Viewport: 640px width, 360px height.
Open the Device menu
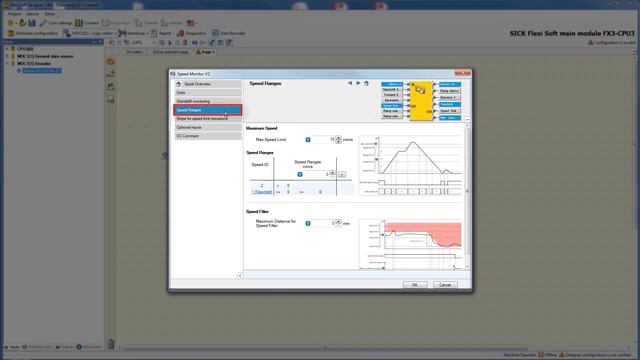click(33, 13)
